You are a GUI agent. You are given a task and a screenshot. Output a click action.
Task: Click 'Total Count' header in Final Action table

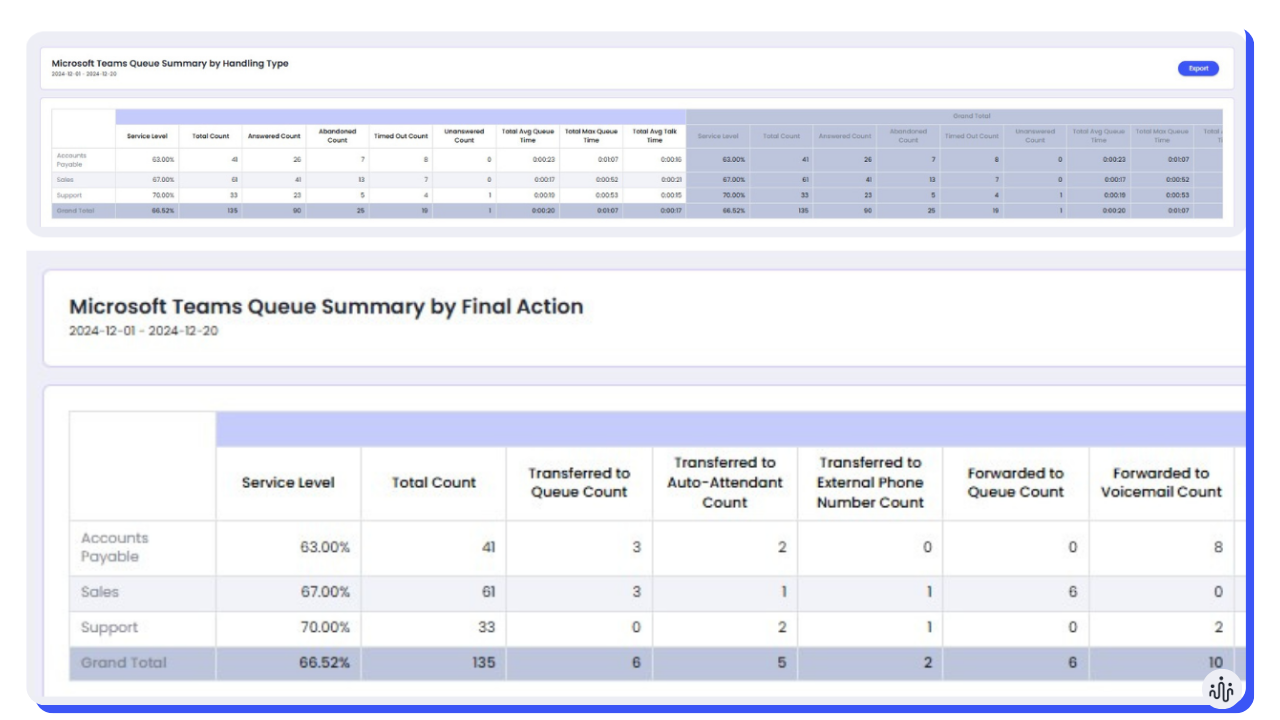433,483
